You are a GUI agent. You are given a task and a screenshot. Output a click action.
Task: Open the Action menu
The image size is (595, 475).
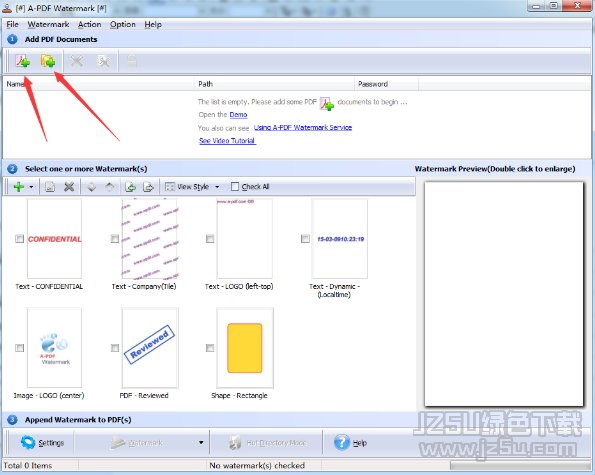pos(90,24)
